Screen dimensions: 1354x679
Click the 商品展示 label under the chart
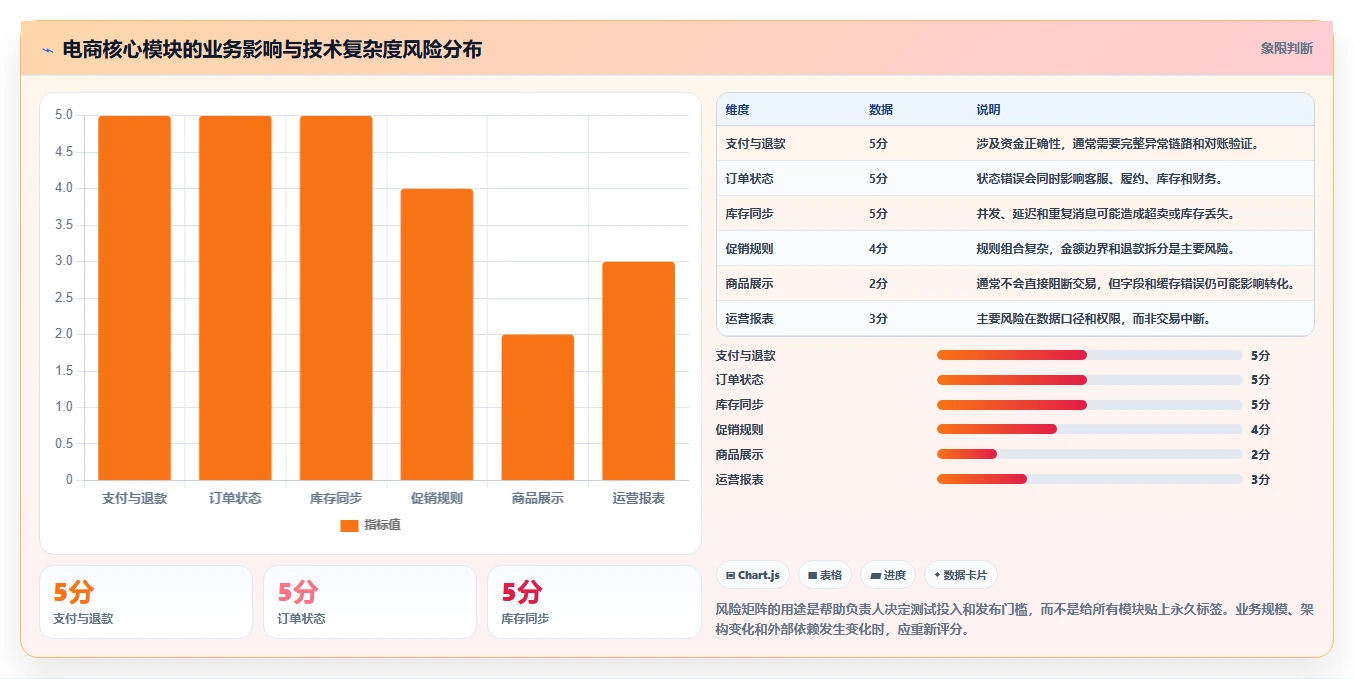click(x=538, y=498)
